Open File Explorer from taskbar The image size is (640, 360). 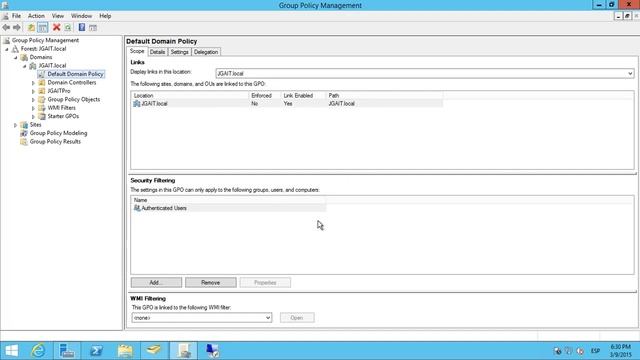click(125, 351)
